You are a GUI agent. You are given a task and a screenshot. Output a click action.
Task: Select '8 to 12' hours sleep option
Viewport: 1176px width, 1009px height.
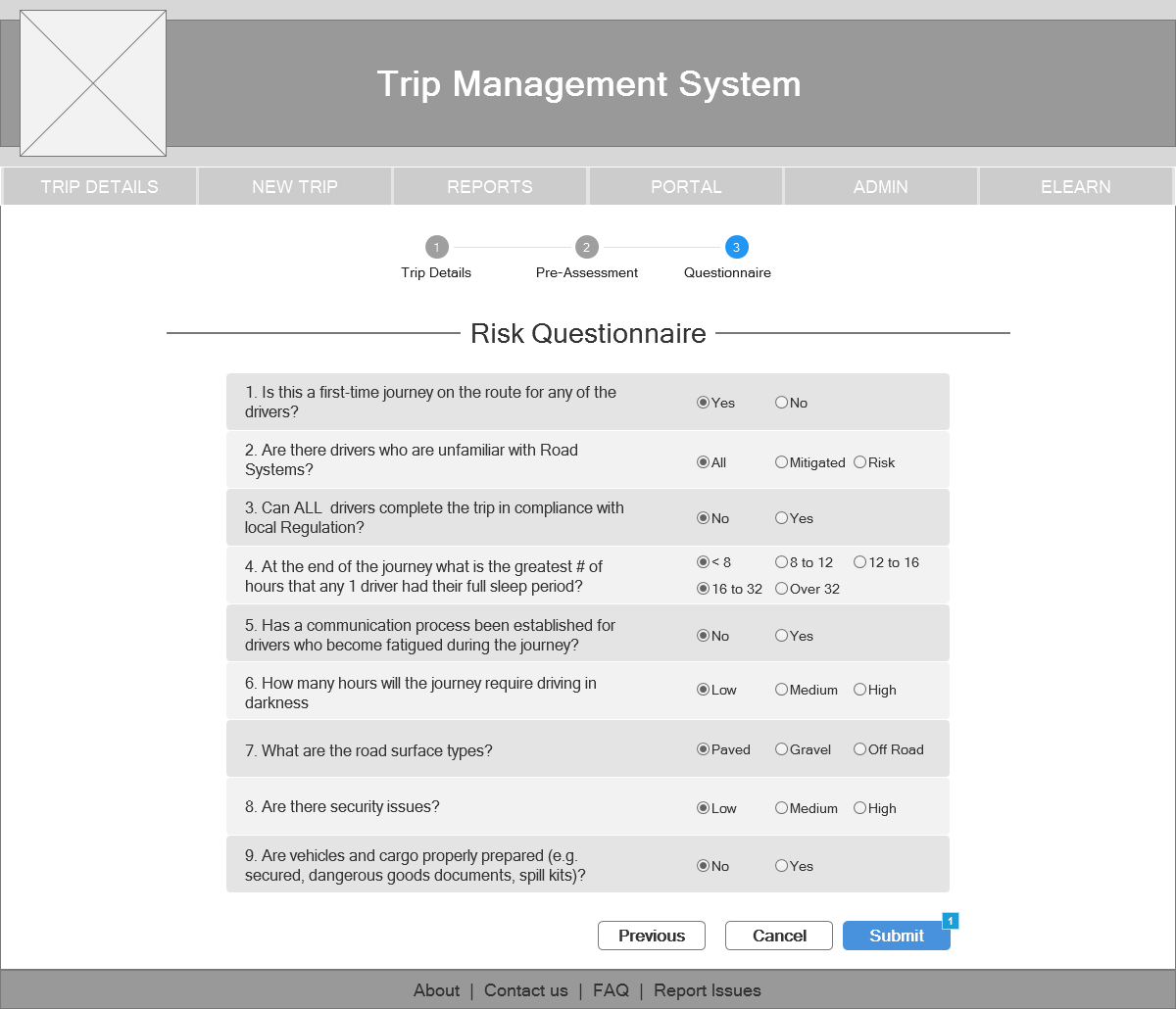(x=781, y=562)
